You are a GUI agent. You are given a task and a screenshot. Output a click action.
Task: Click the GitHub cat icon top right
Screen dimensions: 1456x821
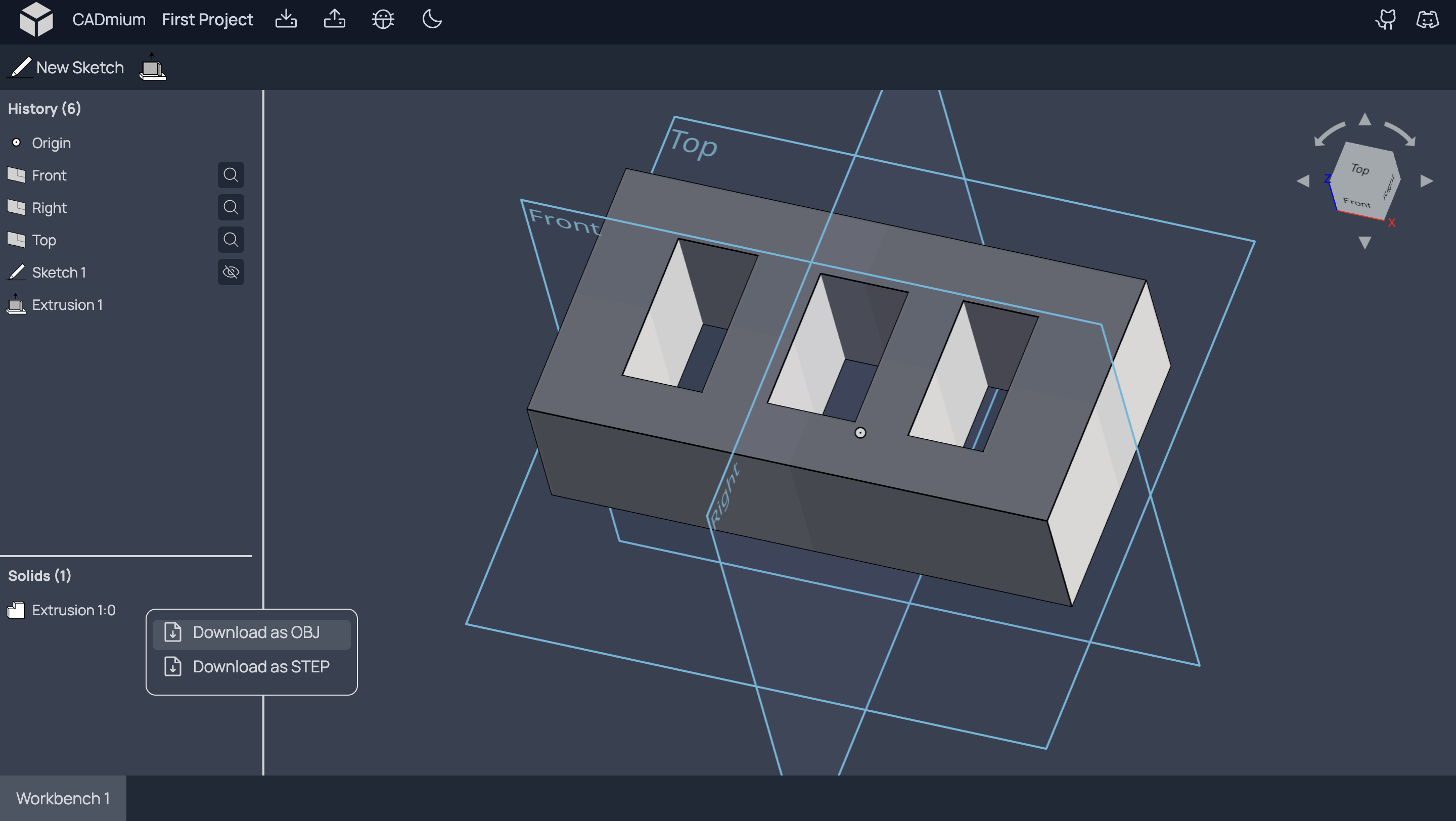click(x=1387, y=18)
